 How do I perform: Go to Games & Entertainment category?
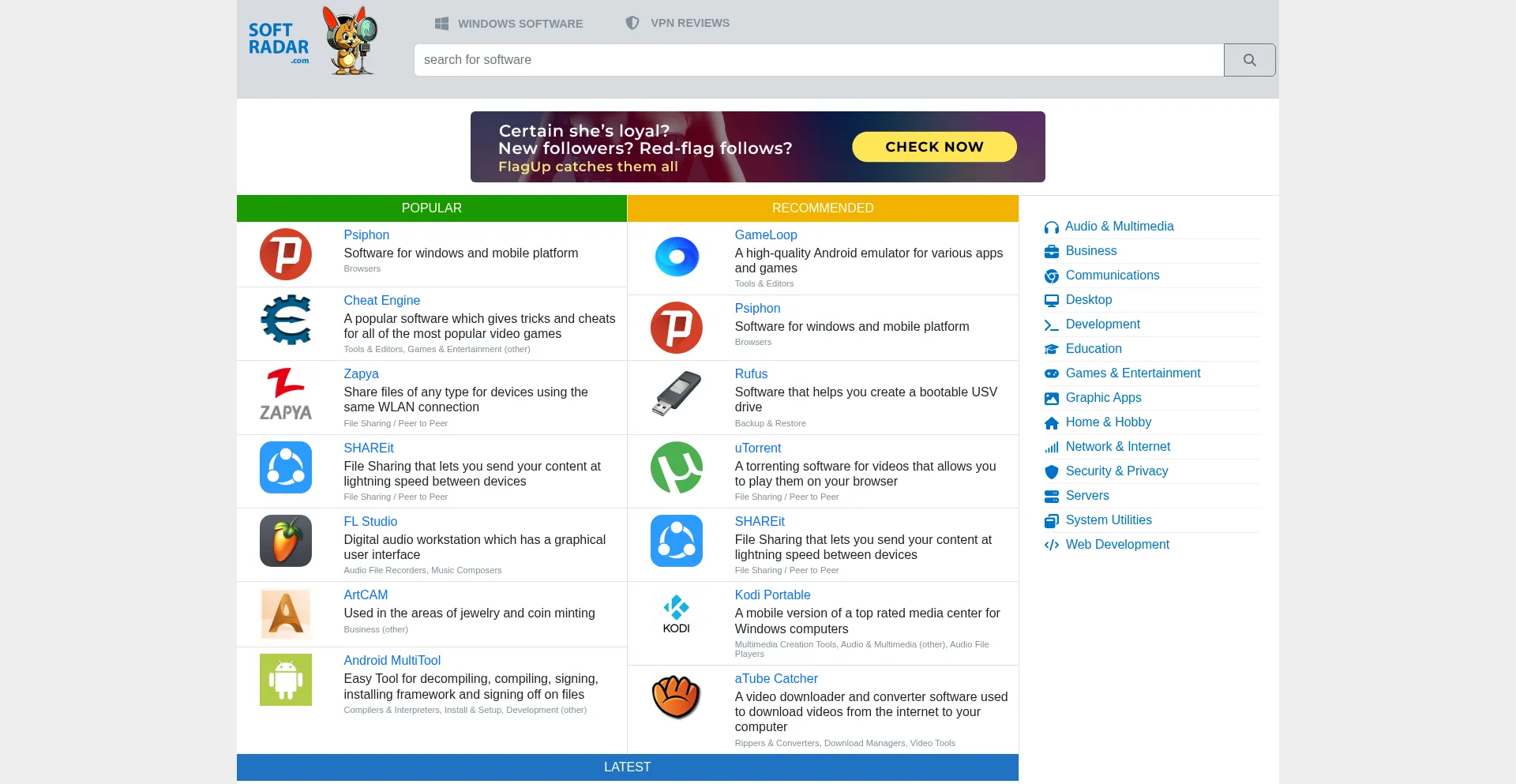click(1132, 373)
